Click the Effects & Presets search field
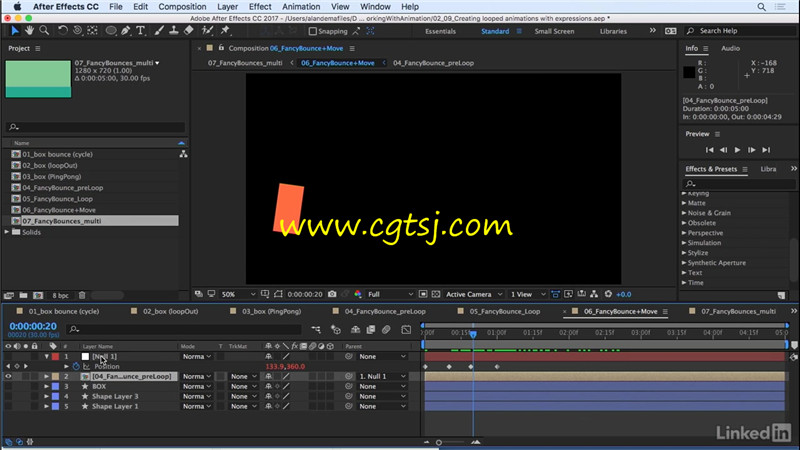Image resolution: width=800 pixels, height=450 pixels. coord(738,183)
